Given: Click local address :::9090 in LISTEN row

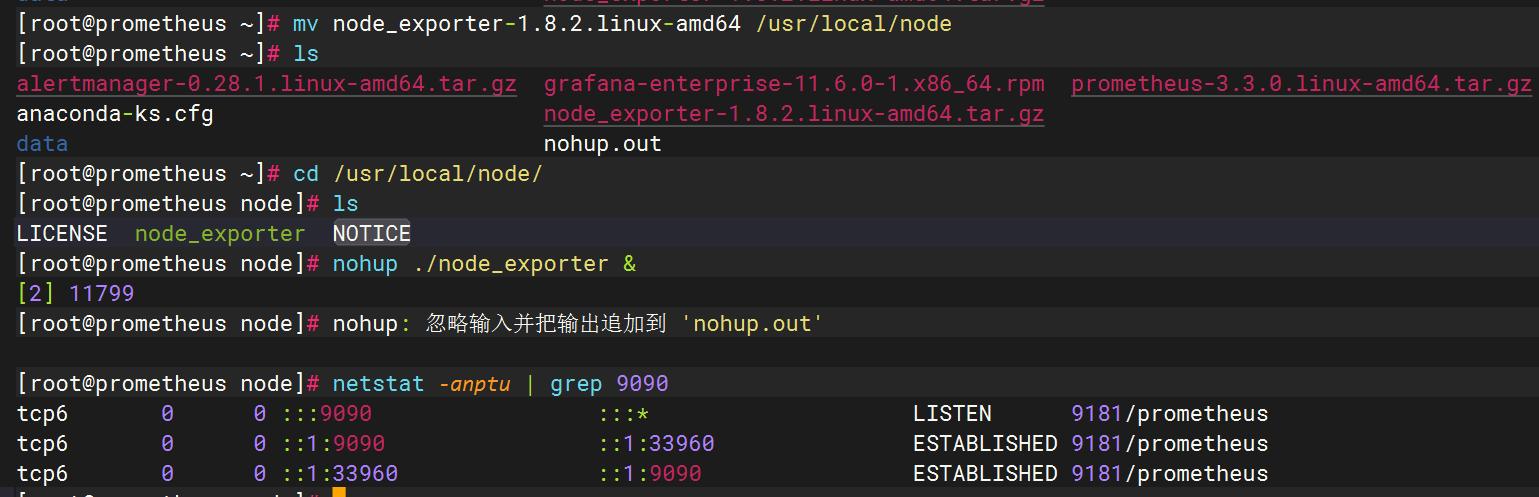Looking at the screenshot, I should pyautogui.click(x=326, y=414).
